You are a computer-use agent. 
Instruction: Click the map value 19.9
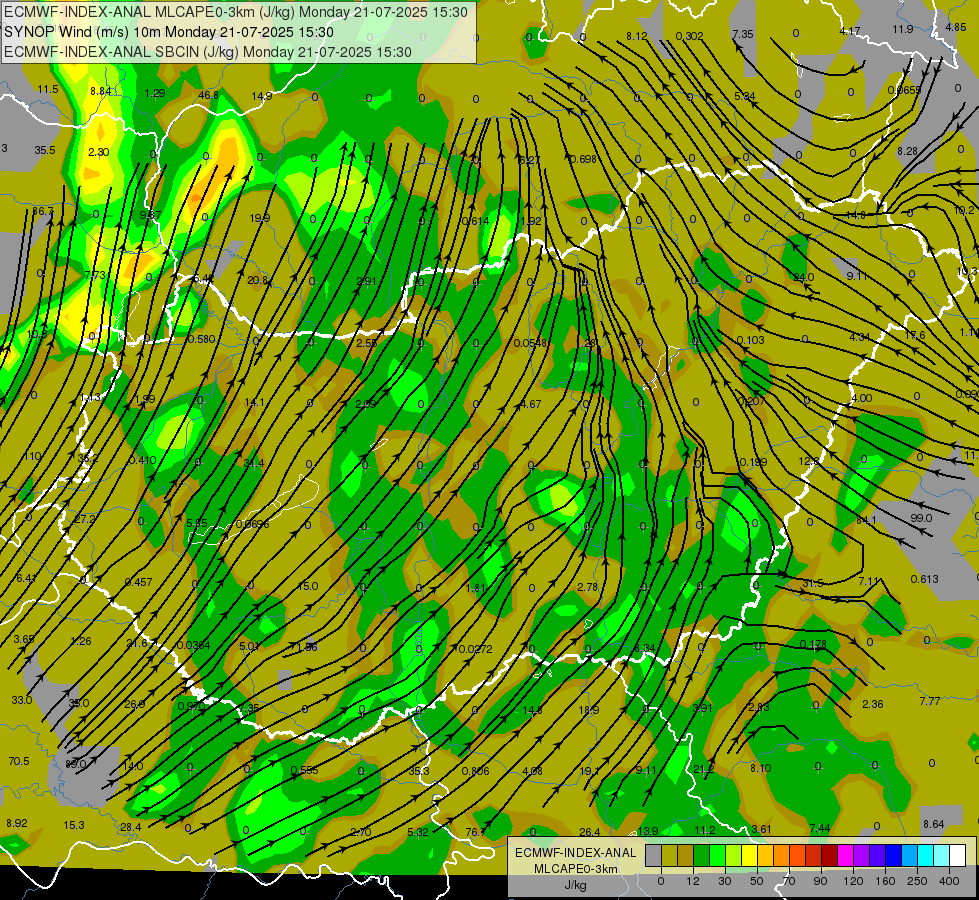tap(260, 218)
